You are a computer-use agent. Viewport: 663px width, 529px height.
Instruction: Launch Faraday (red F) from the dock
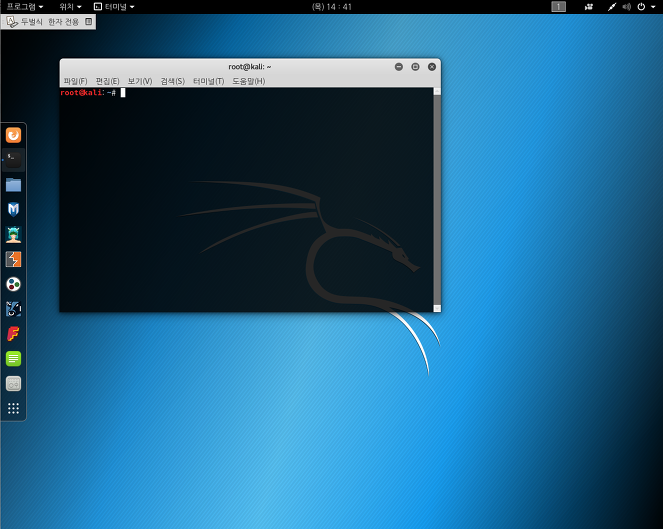[x=14, y=334]
